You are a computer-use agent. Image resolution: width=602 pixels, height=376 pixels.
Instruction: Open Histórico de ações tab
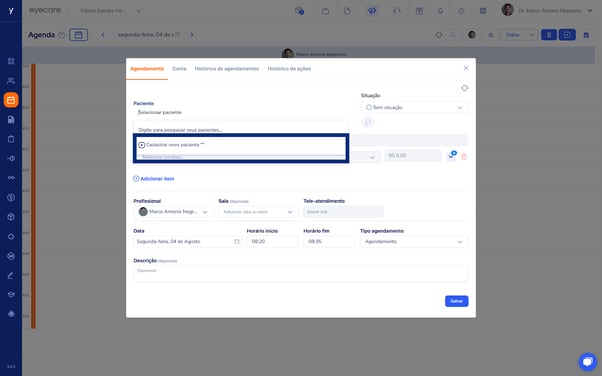(x=289, y=69)
